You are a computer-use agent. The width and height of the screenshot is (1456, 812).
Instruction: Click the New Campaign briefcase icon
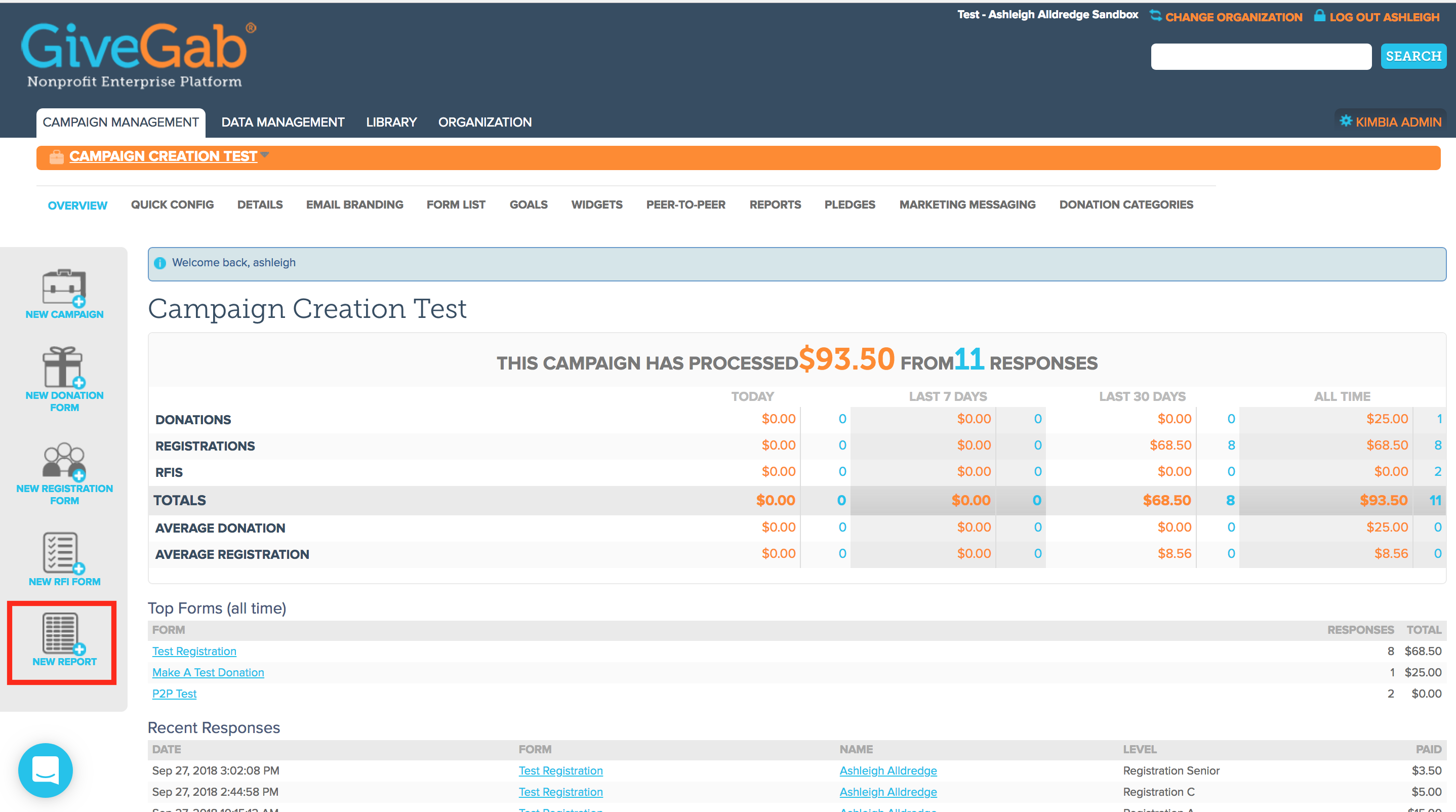pyautogui.click(x=64, y=288)
